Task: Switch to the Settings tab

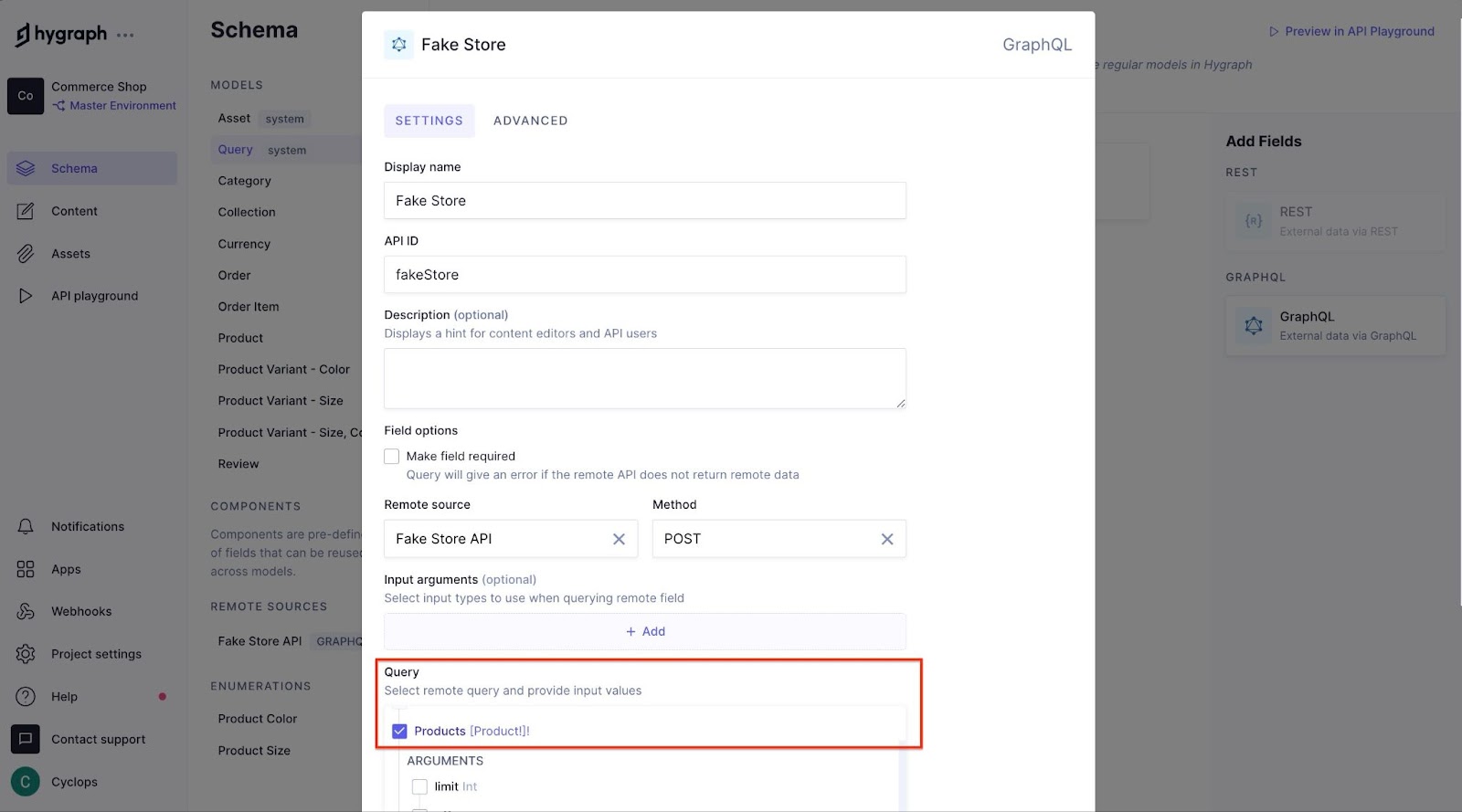Action: [429, 121]
